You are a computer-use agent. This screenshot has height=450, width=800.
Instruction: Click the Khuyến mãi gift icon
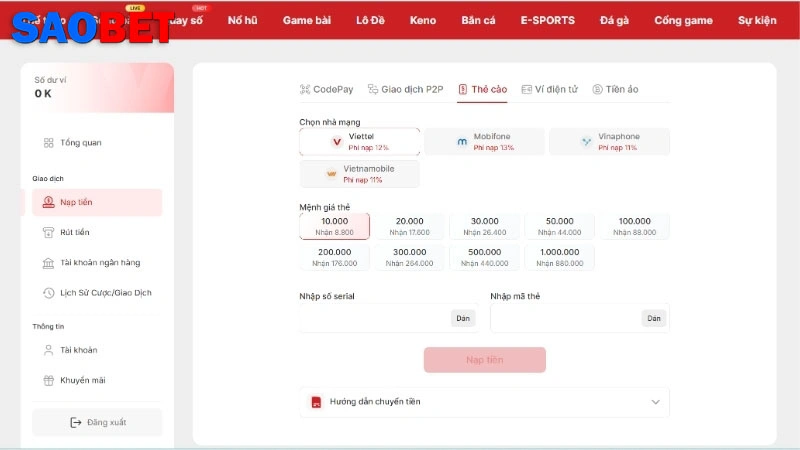click(x=48, y=380)
